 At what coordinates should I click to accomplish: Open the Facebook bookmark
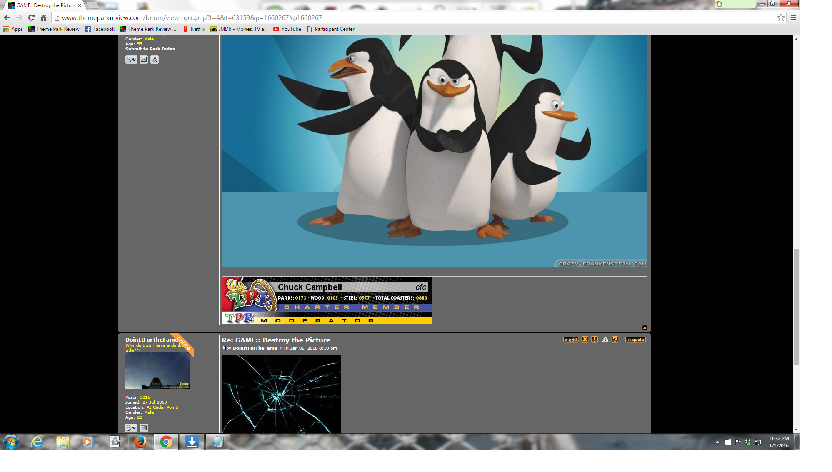click(100, 29)
